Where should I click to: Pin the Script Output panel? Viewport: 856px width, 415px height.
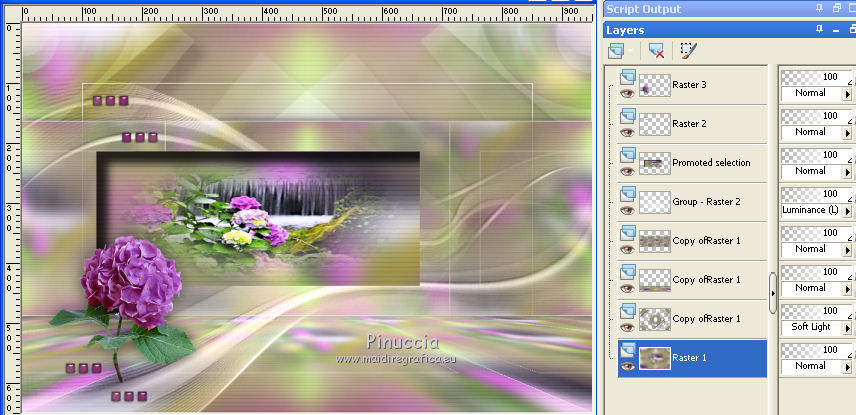pos(819,8)
